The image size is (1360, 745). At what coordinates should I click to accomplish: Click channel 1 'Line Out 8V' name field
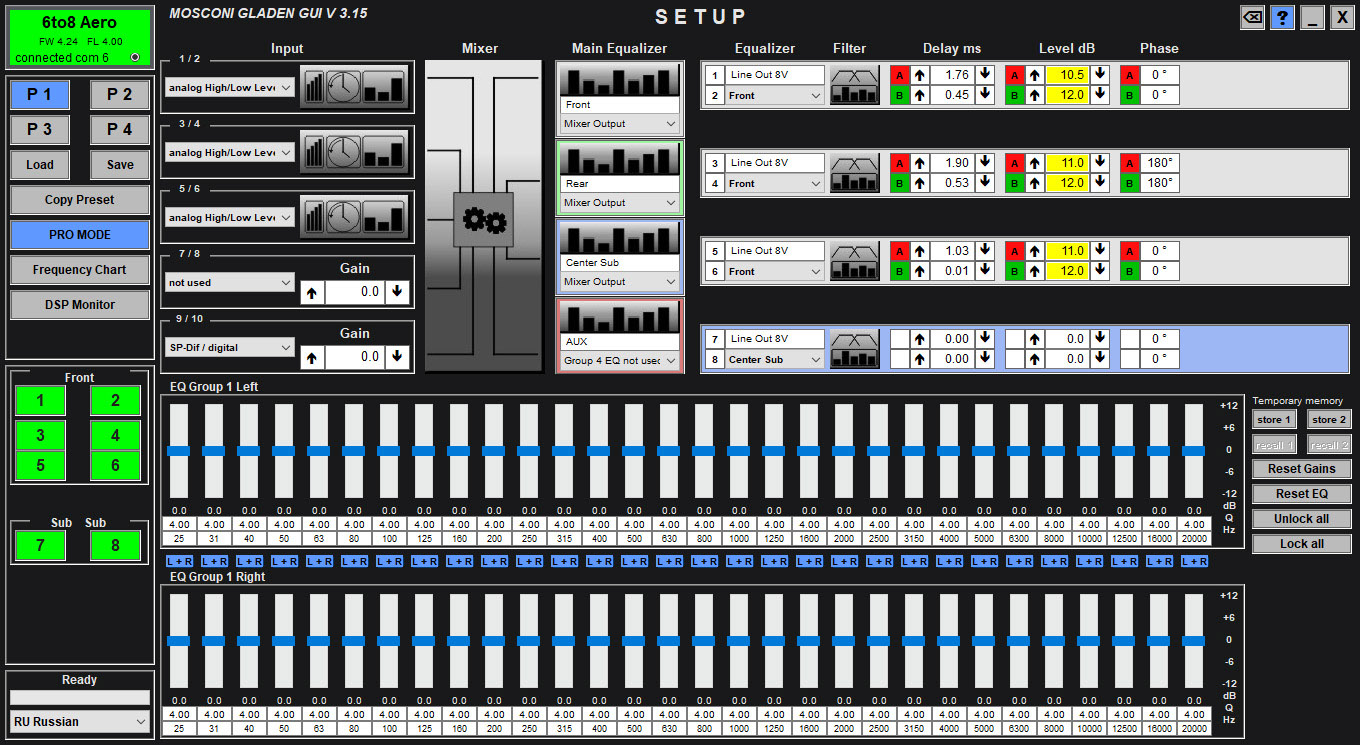[x=775, y=75]
